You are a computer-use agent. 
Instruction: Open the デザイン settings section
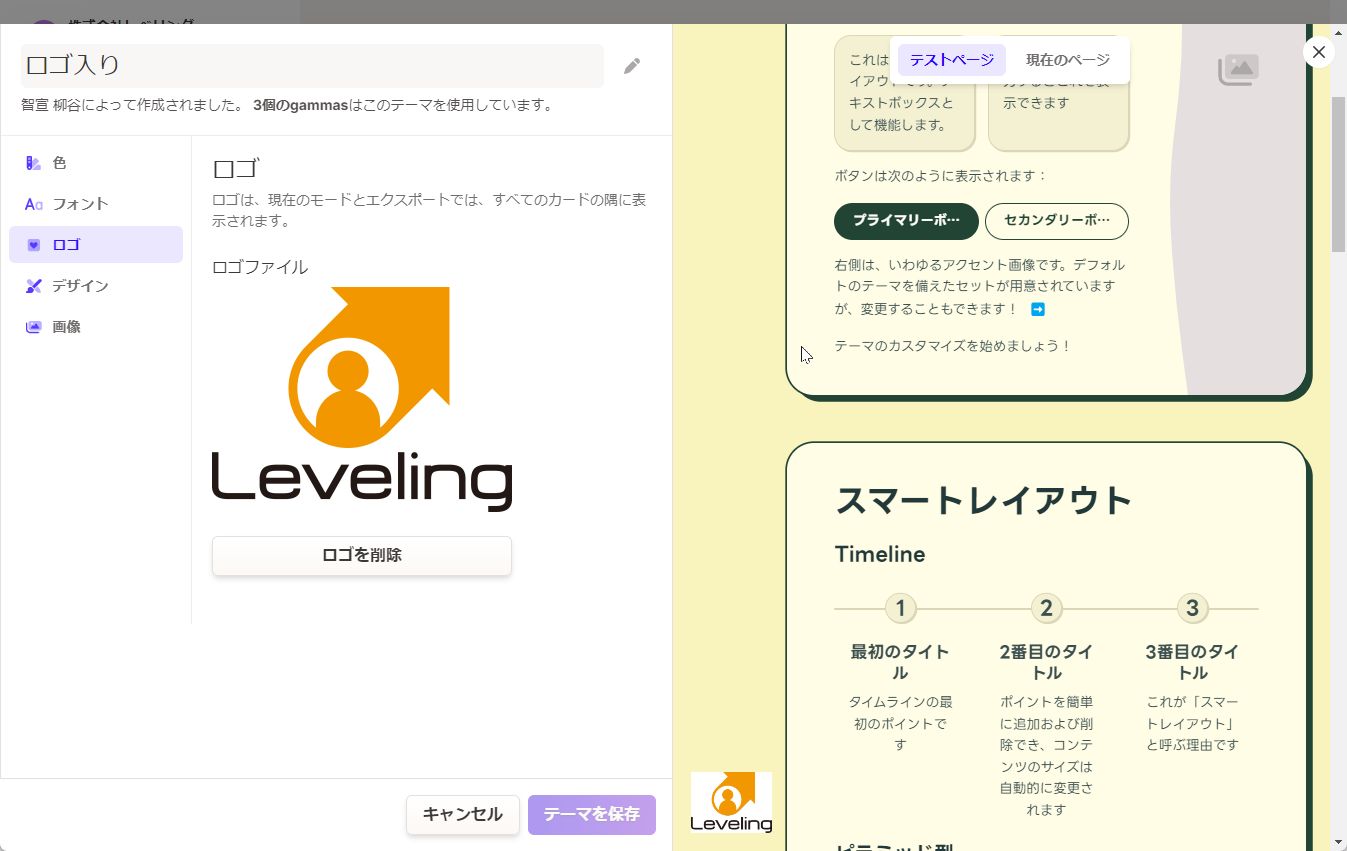pos(80,285)
